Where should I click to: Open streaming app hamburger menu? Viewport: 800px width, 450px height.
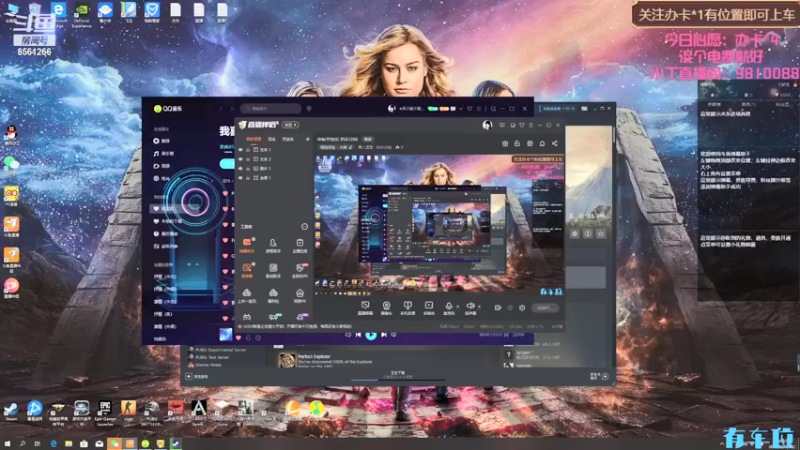point(531,125)
